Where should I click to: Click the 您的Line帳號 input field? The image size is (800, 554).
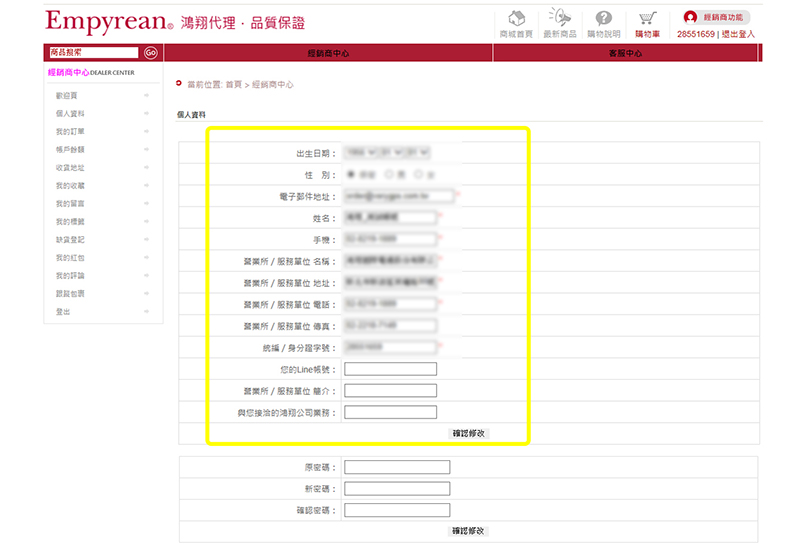[x=390, y=369]
